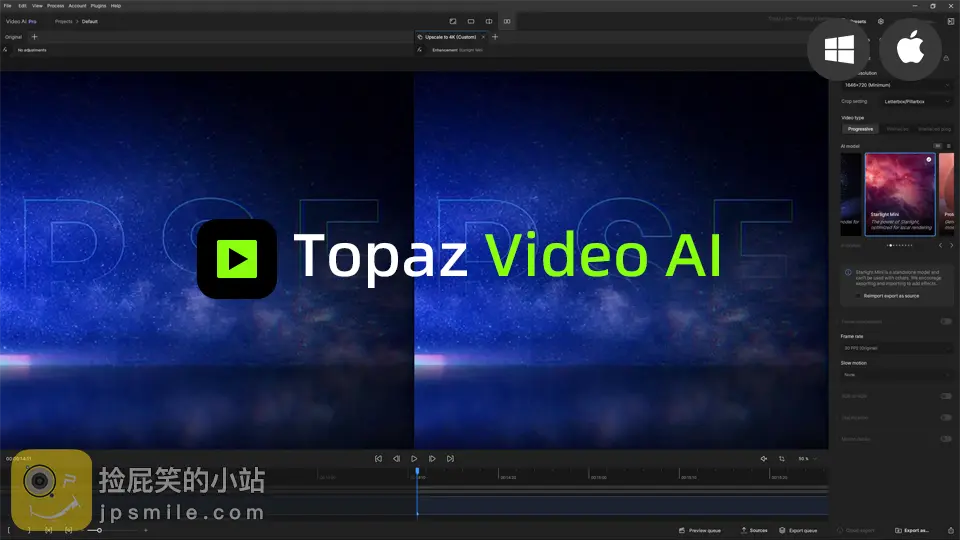Close the Upscale to 4K (Custom) tab

pos(483,37)
